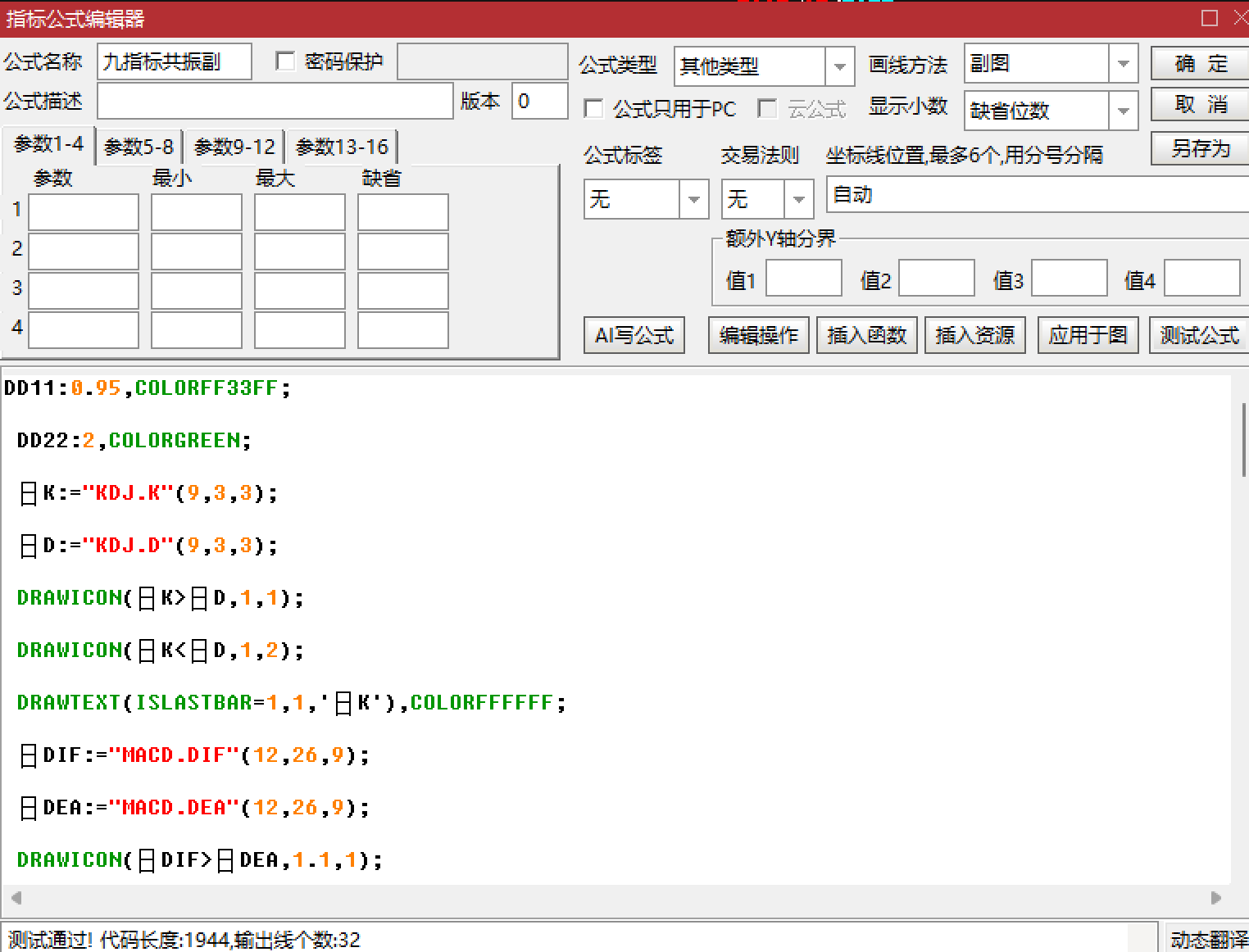The image size is (1249, 952).
Task: Expand the 显示小数 dropdown
Action: [x=1123, y=111]
